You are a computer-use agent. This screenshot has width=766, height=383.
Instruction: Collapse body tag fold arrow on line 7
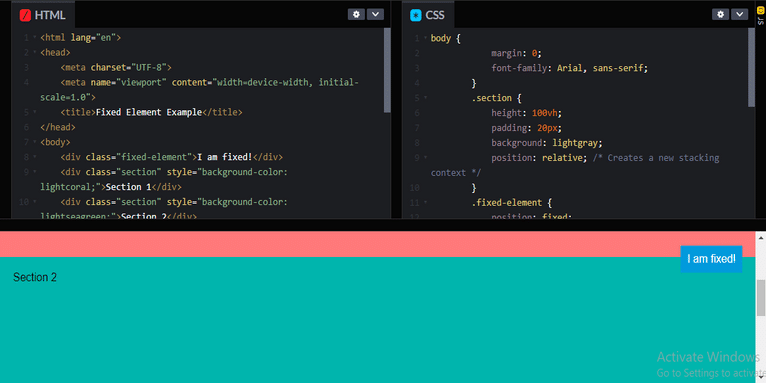(x=35, y=142)
